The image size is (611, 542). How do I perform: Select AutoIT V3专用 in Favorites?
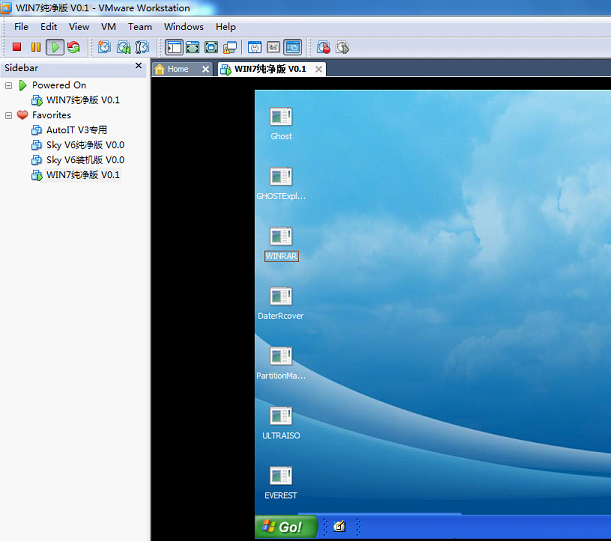76,130
